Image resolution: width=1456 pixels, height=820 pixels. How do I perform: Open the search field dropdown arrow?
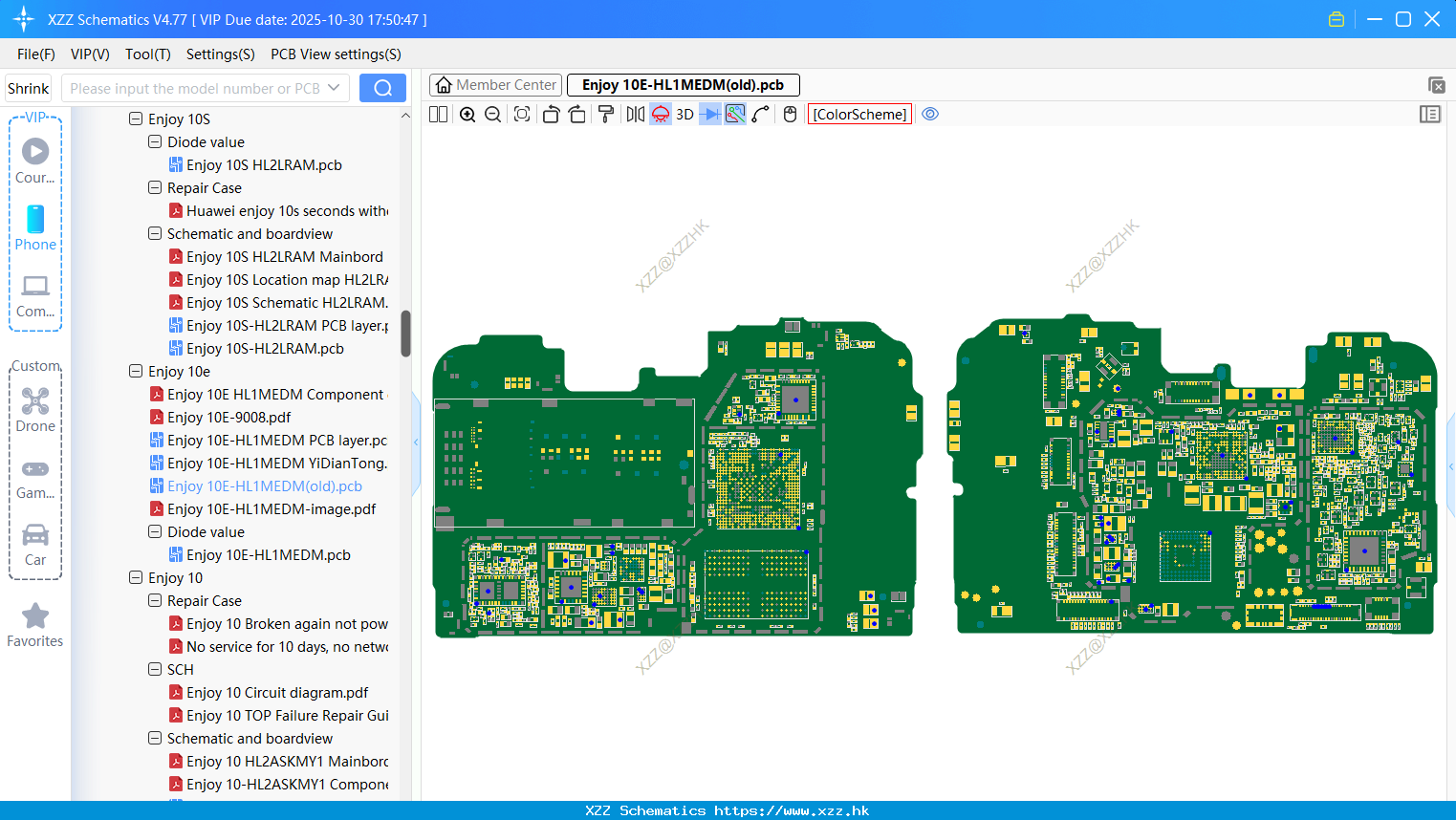[x=334, y=88]
